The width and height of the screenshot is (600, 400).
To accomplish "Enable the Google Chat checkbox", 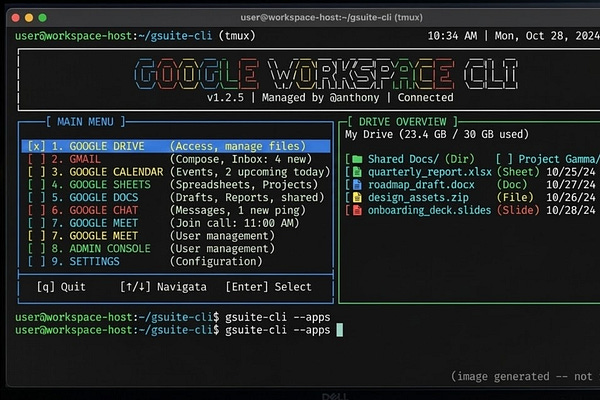I will pyautogui.click(x=36, y=210).
